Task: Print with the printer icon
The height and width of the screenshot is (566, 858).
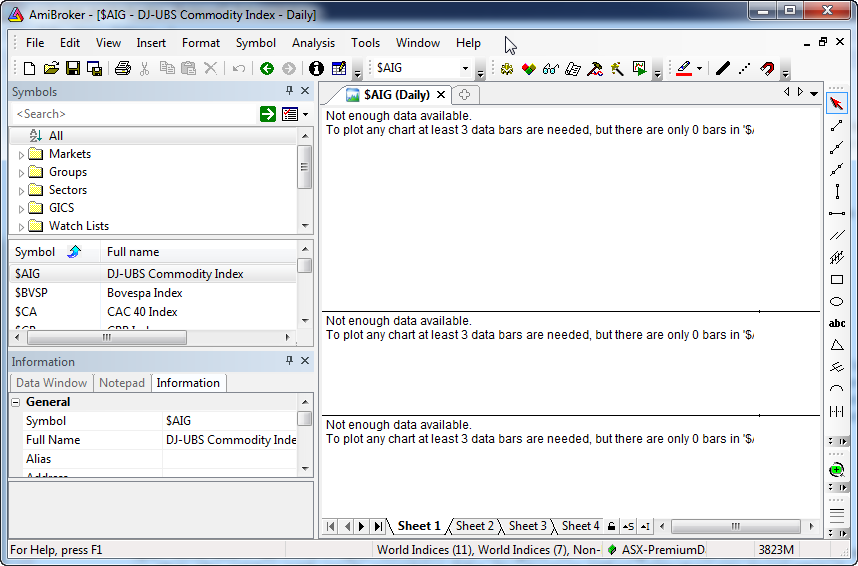Action: (x=123, y=68)
